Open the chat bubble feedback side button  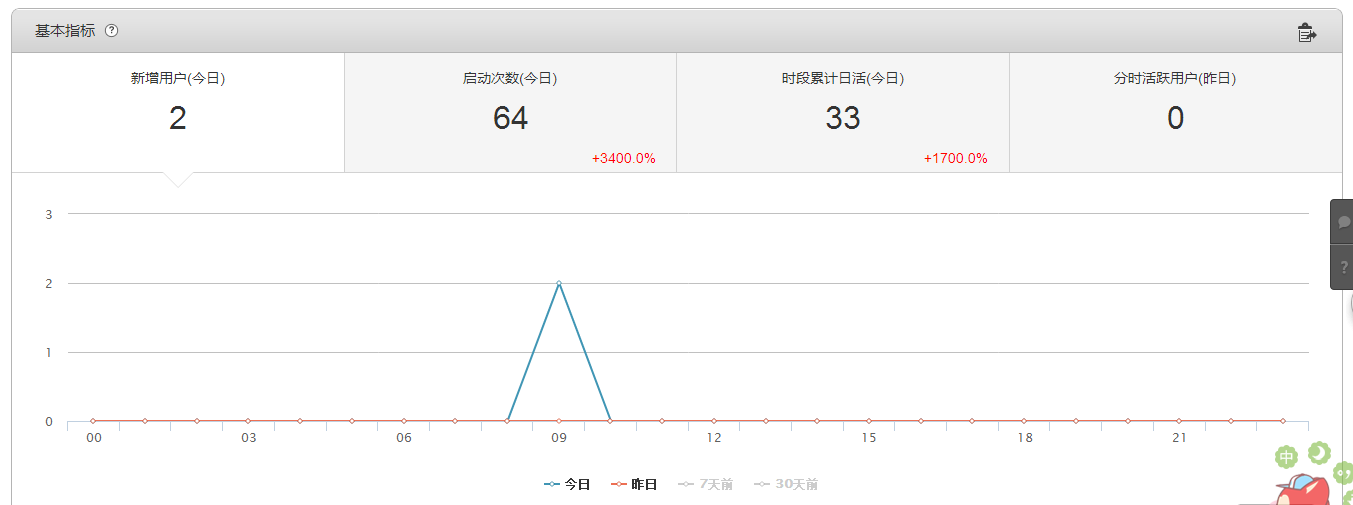click(1343, 222)
